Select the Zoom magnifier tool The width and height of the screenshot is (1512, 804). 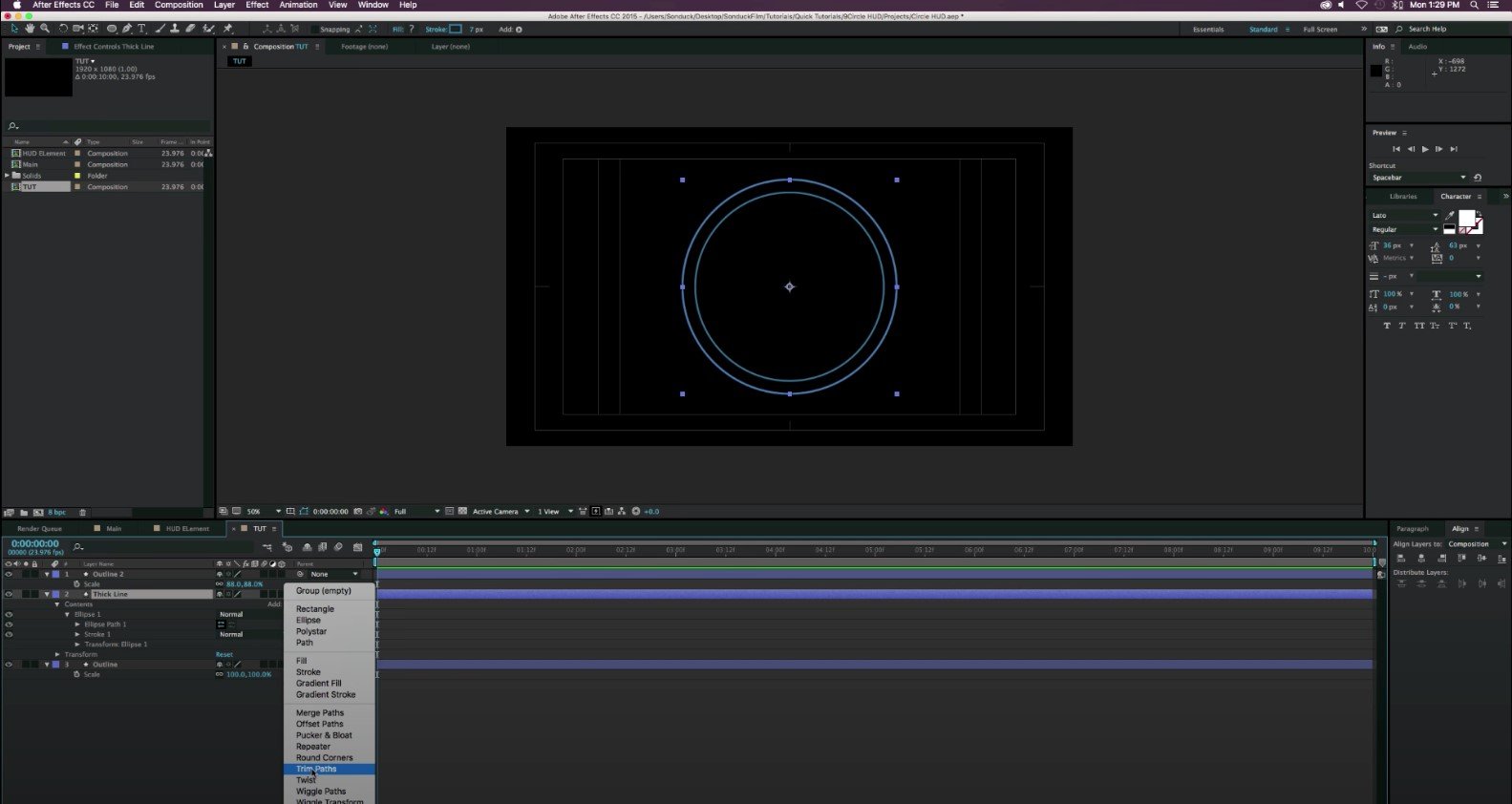tap(45, 29)
